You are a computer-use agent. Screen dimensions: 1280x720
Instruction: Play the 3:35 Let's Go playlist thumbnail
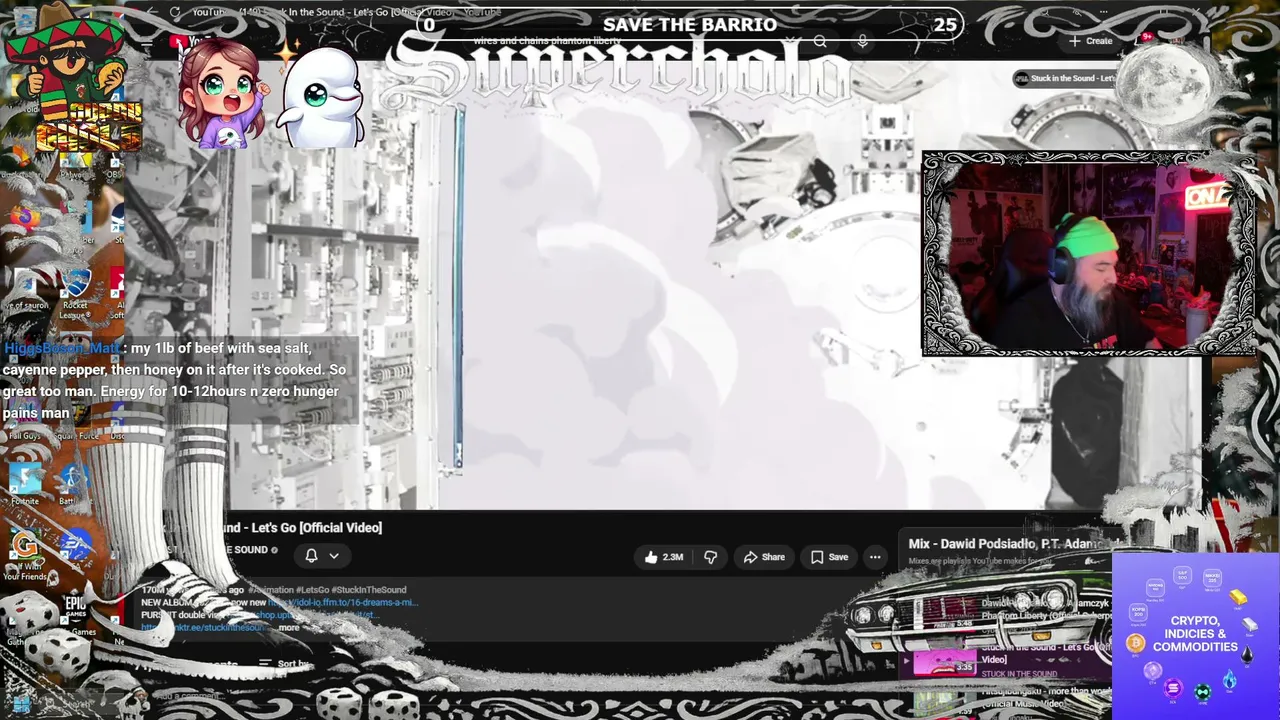945,662
